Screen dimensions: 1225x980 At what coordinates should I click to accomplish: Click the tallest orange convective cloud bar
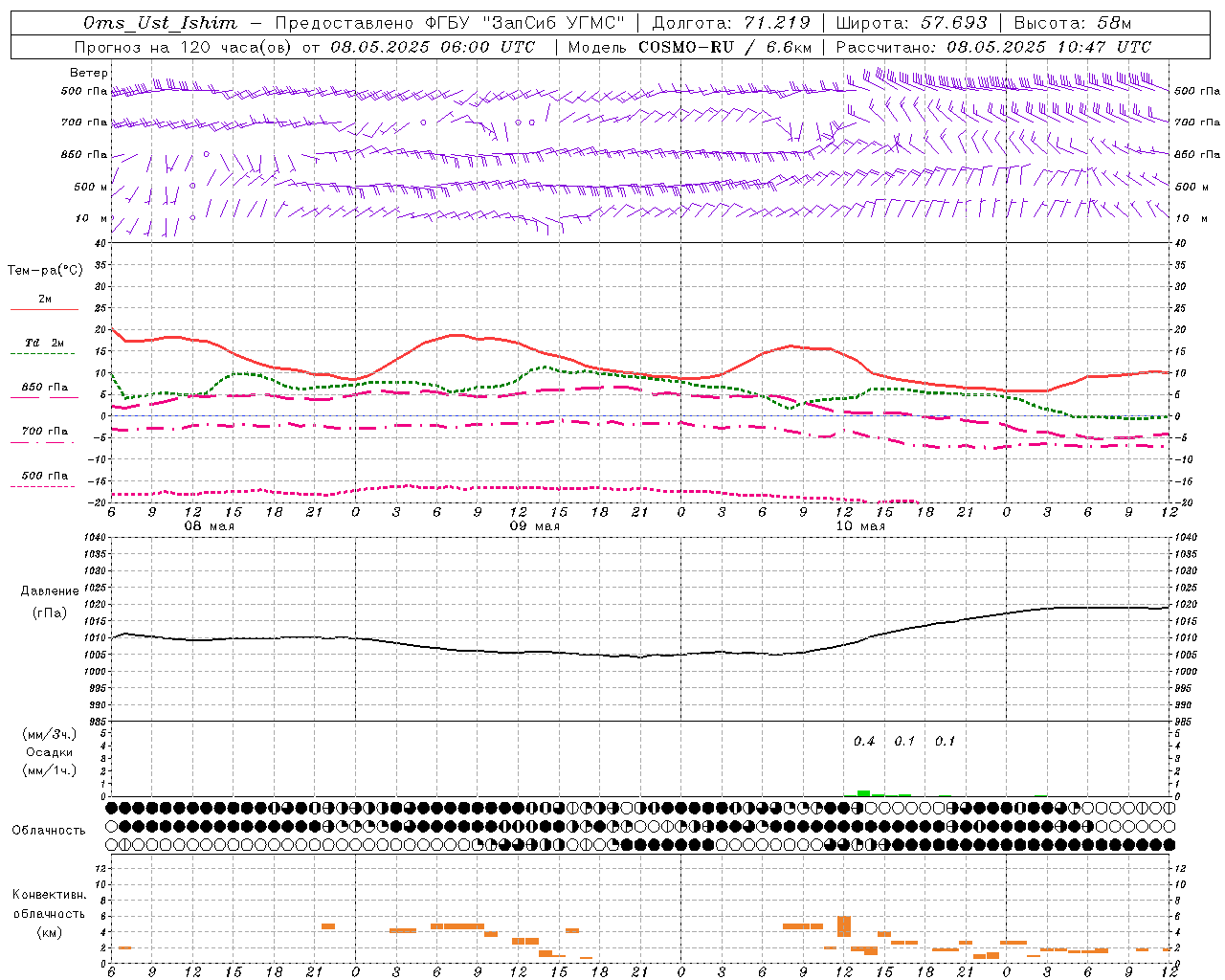tap(844, 926)
